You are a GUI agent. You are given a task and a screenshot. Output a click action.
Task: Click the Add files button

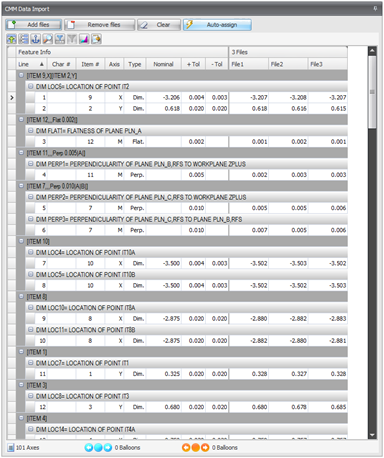tap(34, 25)
